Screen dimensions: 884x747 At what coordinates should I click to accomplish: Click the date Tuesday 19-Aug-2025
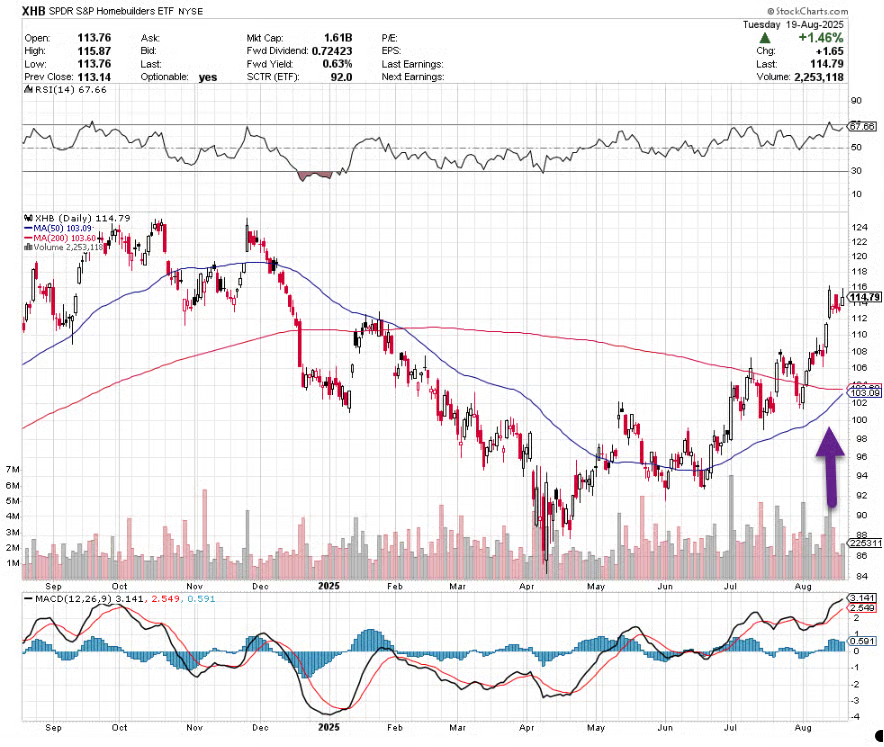pos(793,24)
